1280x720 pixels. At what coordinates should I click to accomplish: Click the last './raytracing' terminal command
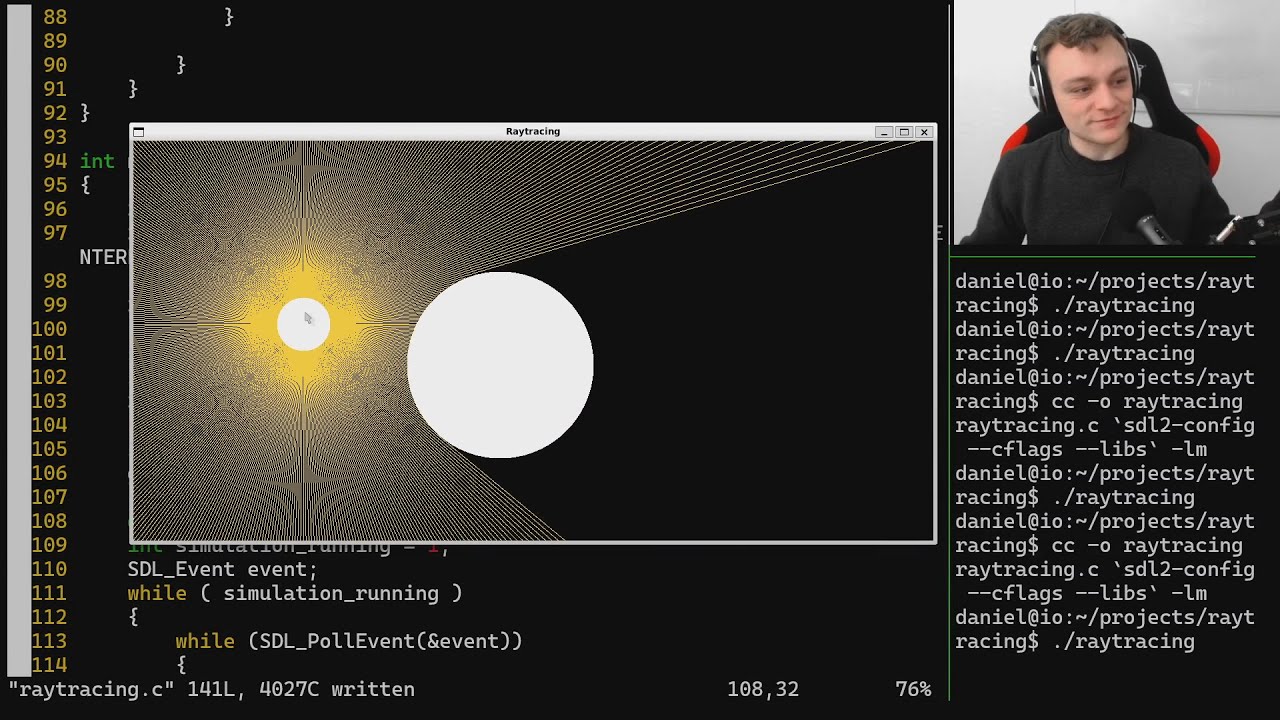click(x=1124, y=641)
